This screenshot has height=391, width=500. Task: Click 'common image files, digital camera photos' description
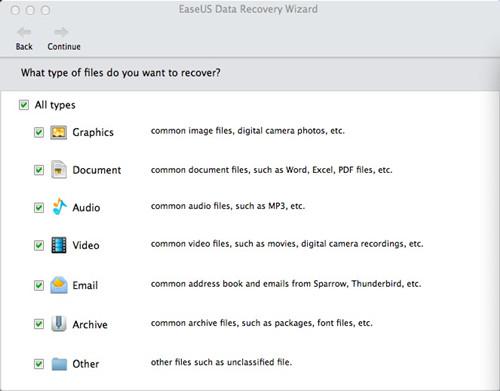248,131
